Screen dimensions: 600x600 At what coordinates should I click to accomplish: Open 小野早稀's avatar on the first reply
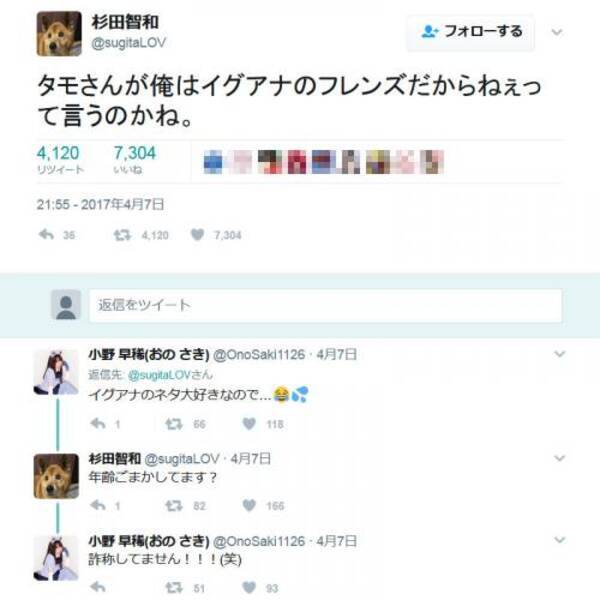coord(56,372)
